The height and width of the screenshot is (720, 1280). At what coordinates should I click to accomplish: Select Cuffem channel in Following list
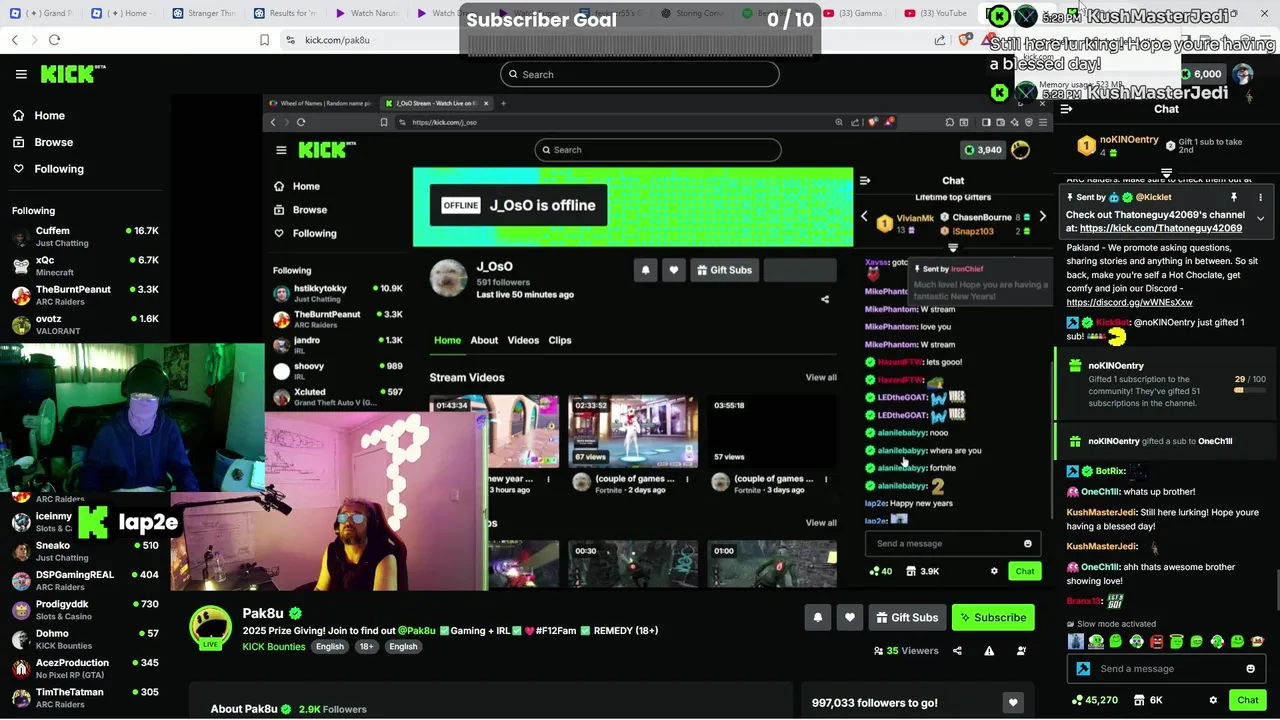[85, 236]
